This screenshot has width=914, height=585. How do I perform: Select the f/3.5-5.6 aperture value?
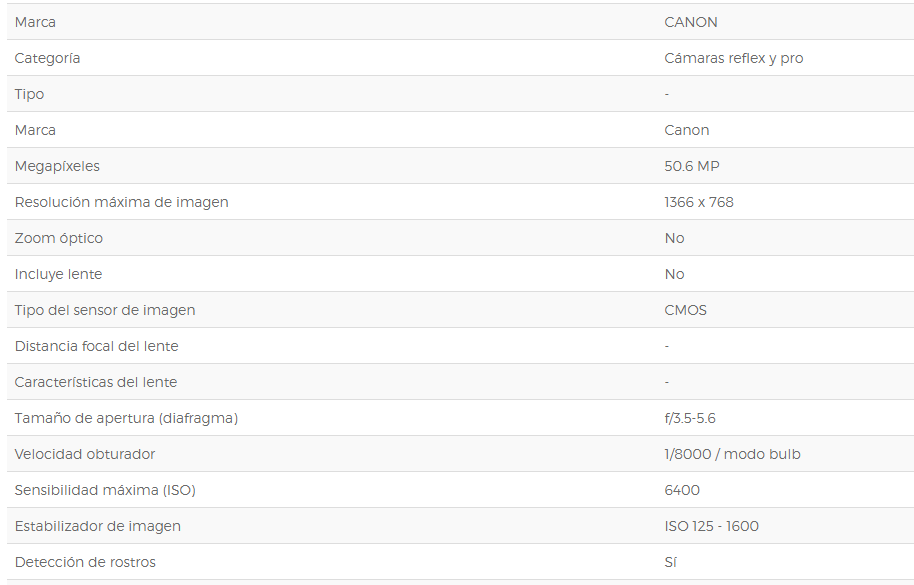click(690, 418)
